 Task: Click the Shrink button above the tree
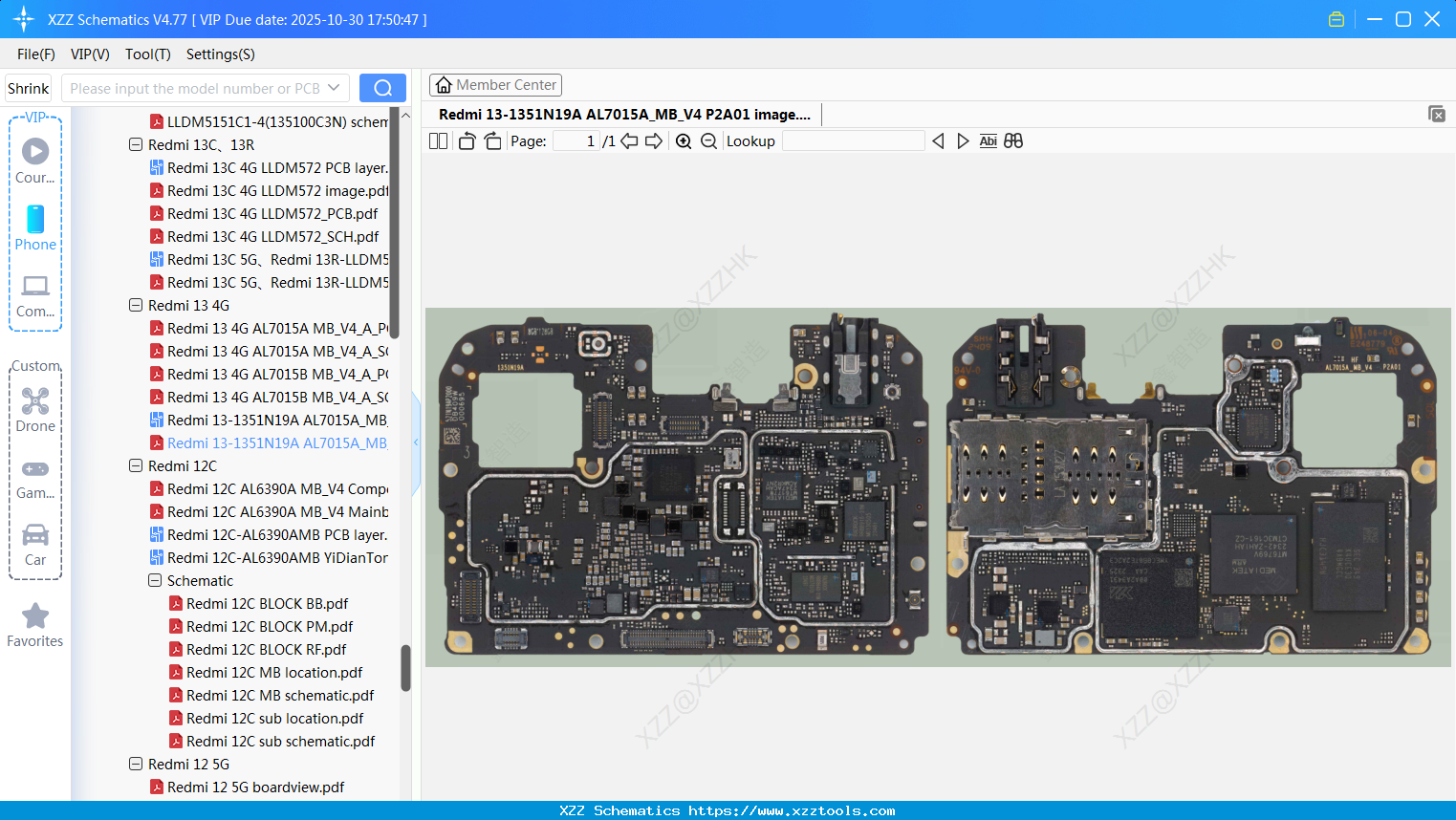27,87
